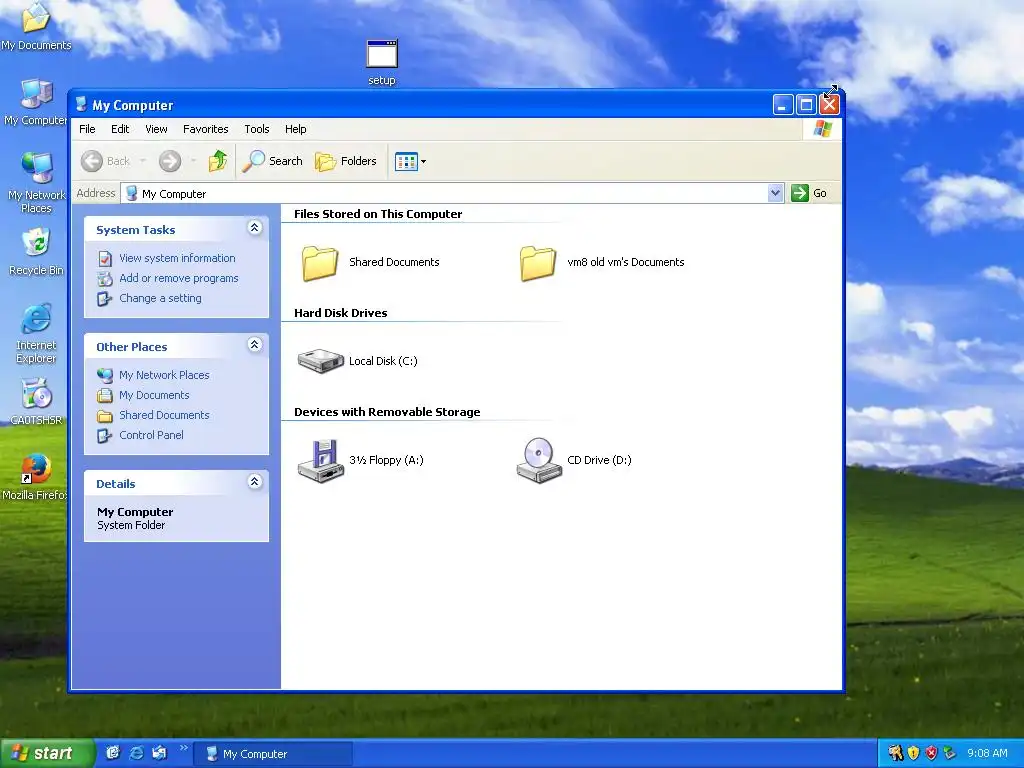Minimize the My Computer window

pyautogui.click(x=783, y=104)
